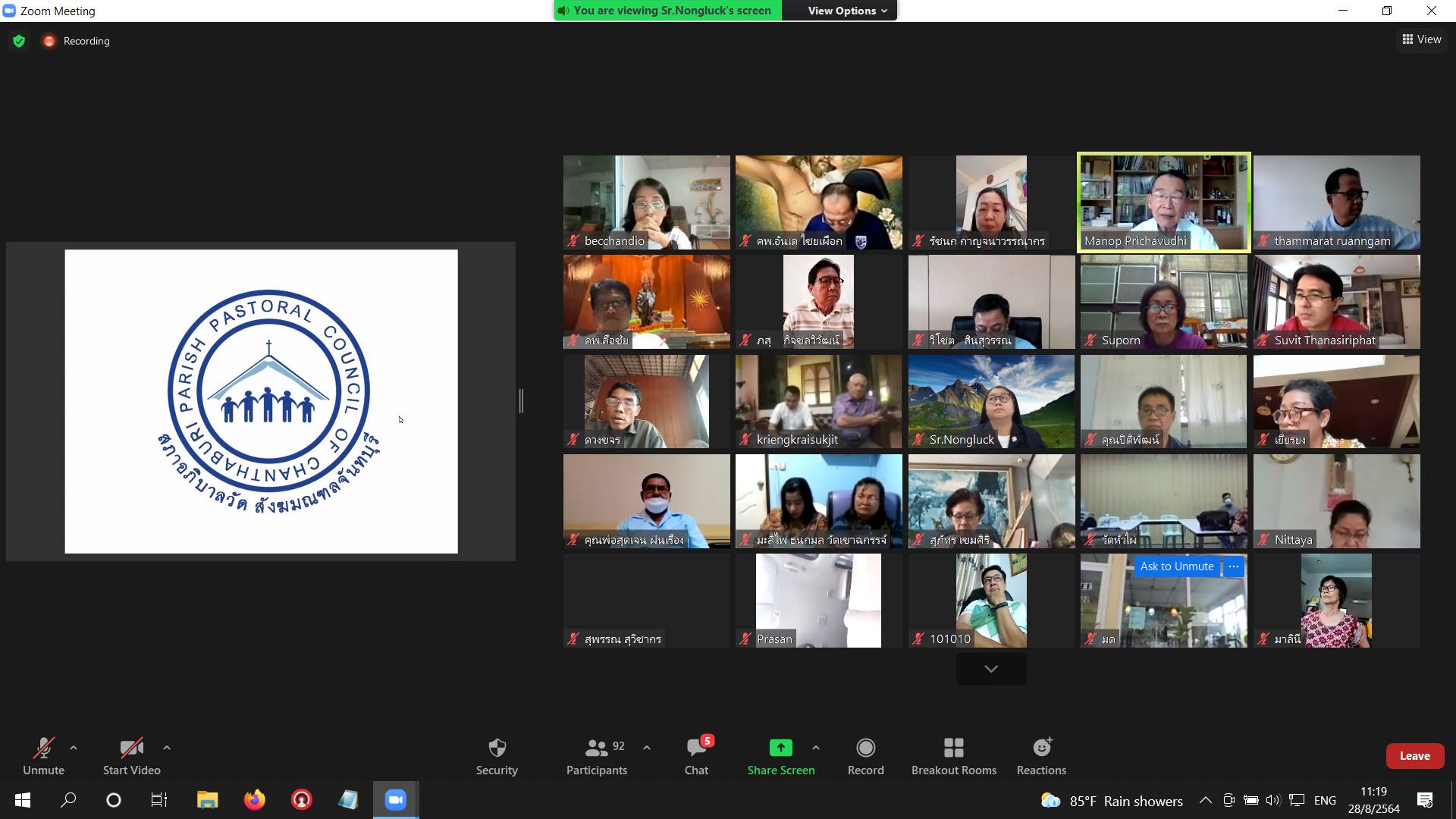Select becchandio video tile
Image resolution: width=1456 pixels, height=819 pixels.
(x=646, y=202)
